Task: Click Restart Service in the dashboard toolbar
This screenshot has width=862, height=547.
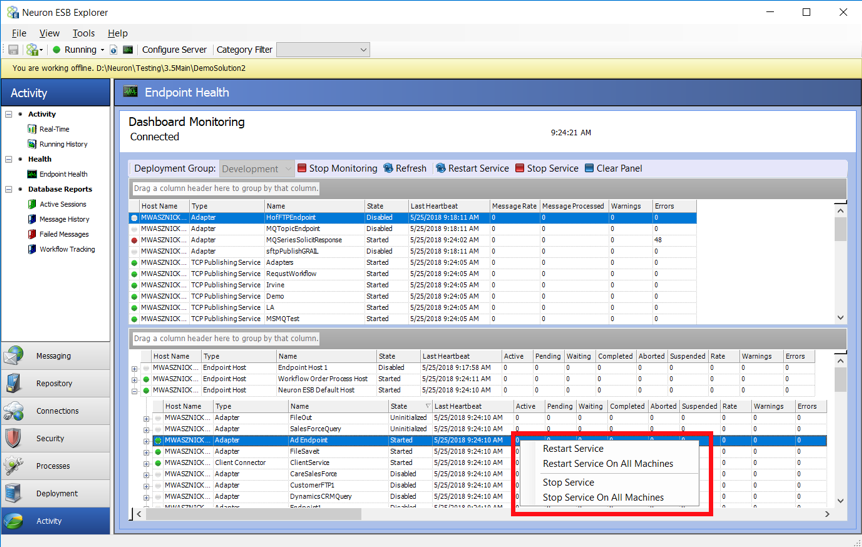Action: [473, 168]
